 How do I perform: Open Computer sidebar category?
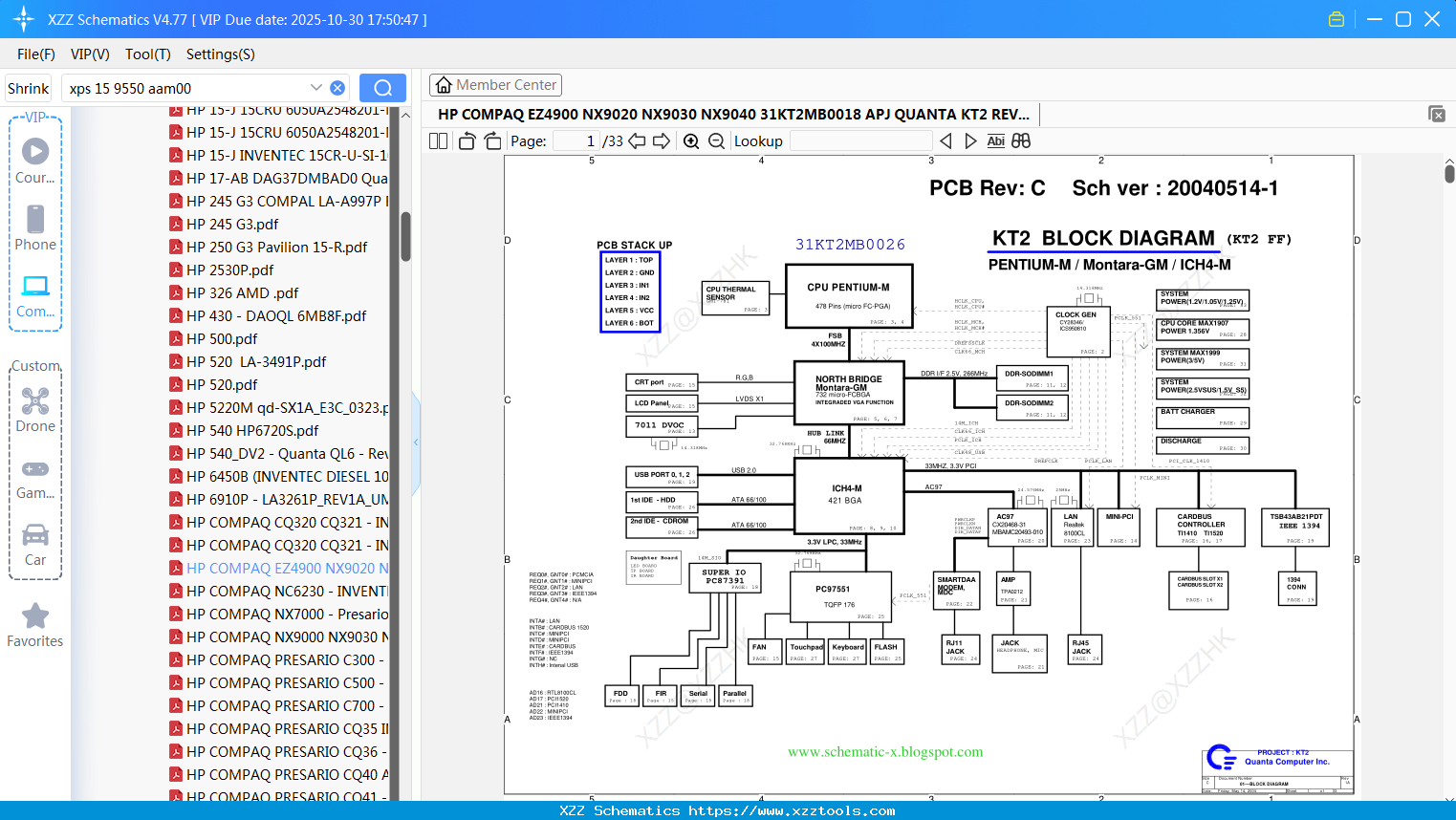point(35,295)
